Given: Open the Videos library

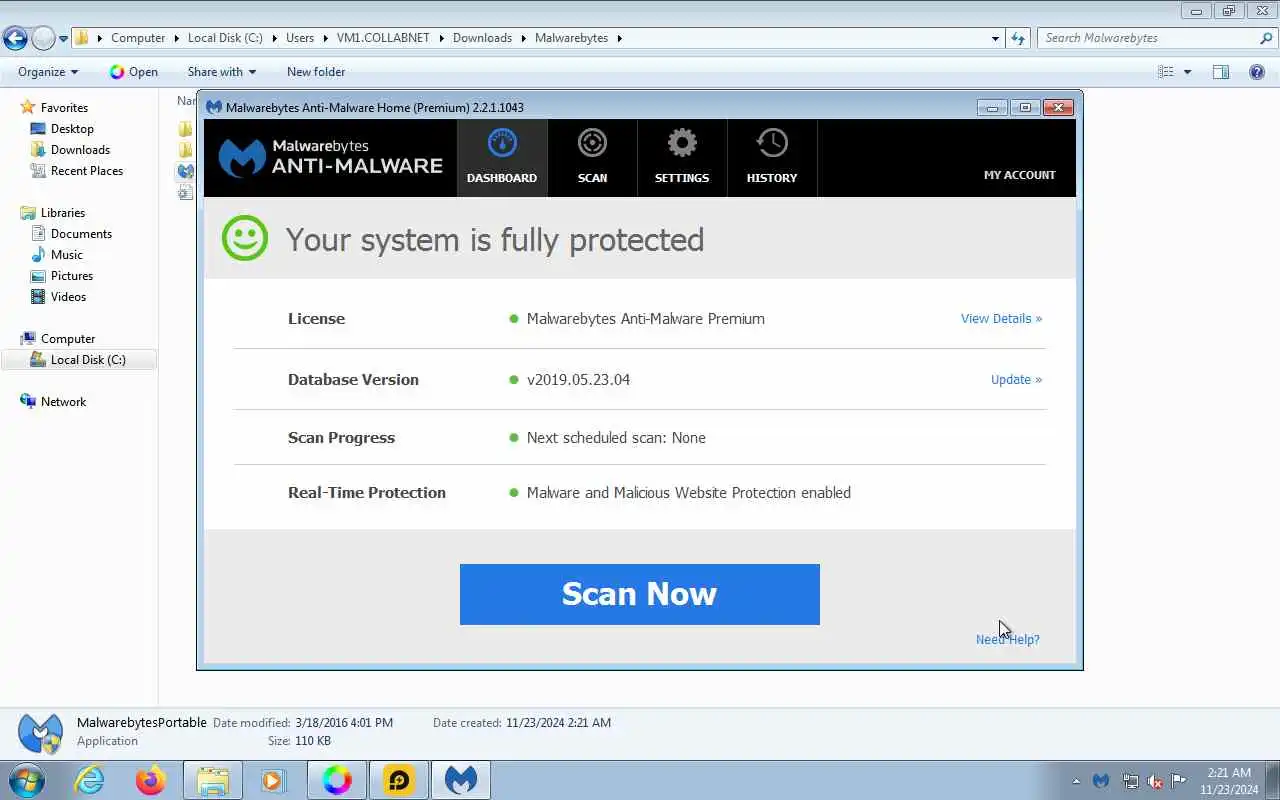Looking at the screenshot, I should point(68,297).
